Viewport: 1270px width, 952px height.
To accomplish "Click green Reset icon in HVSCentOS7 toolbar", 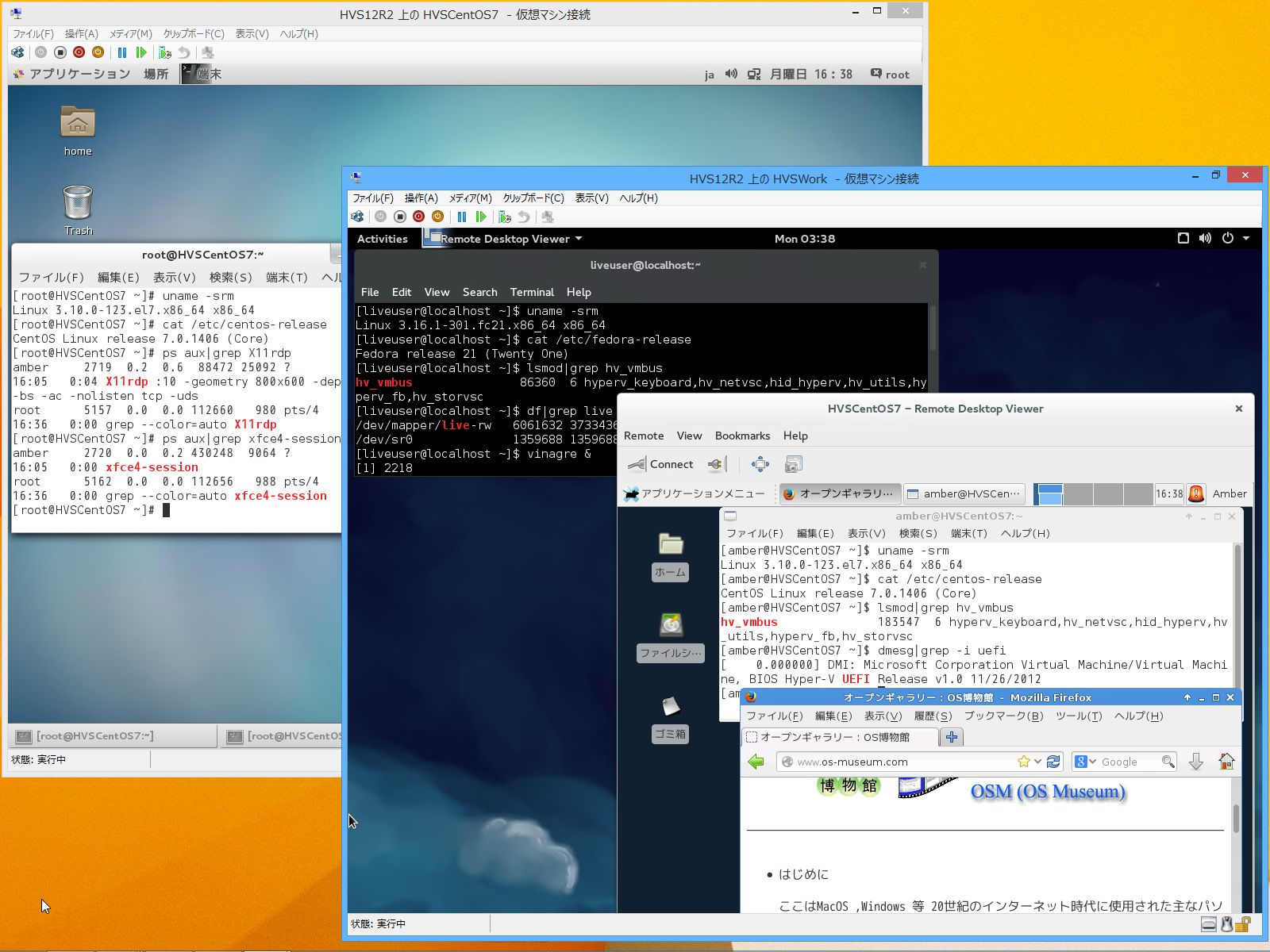I will pyautogui.click(x=141, y=52).
